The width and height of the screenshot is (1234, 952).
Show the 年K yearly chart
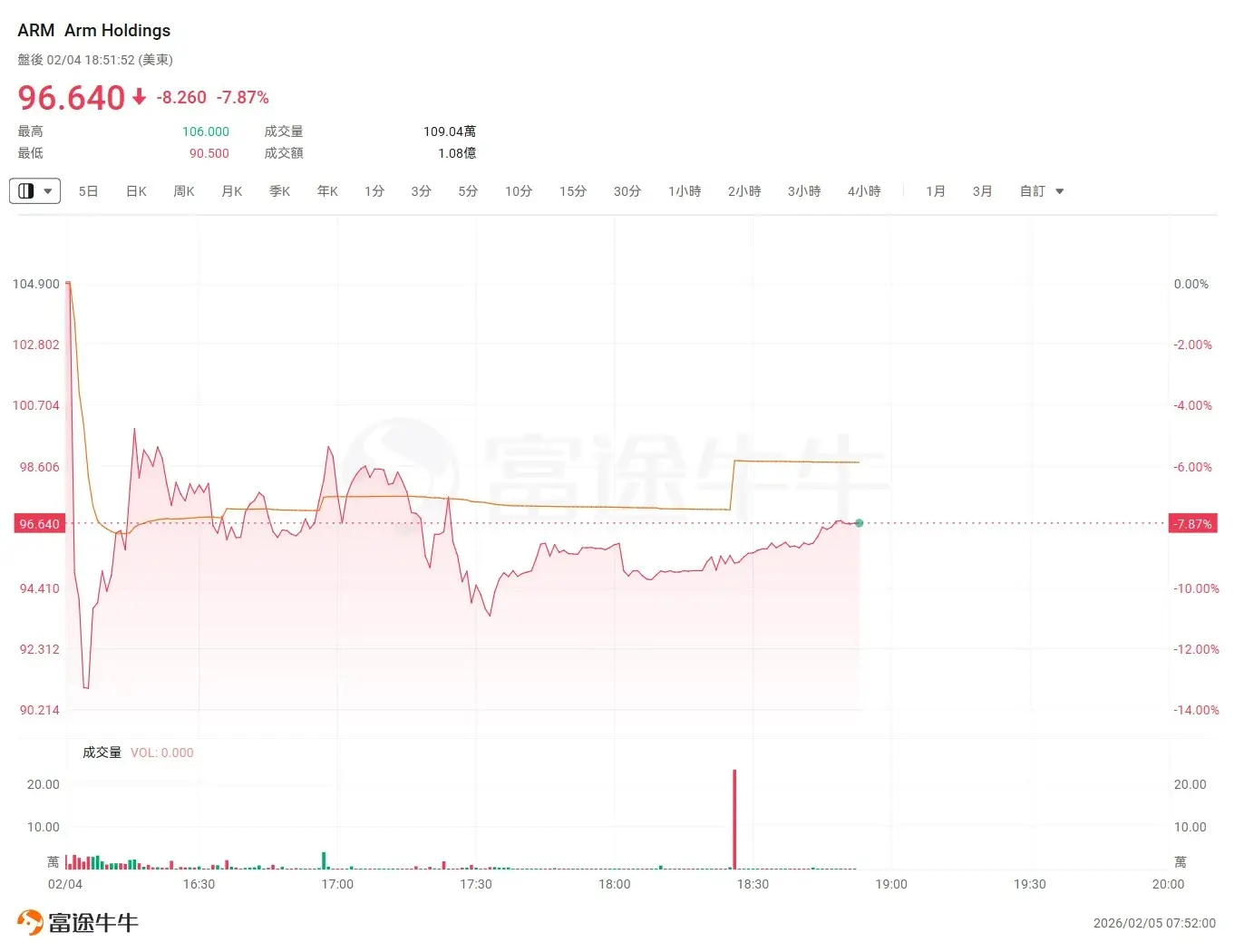tap(327, 191)
